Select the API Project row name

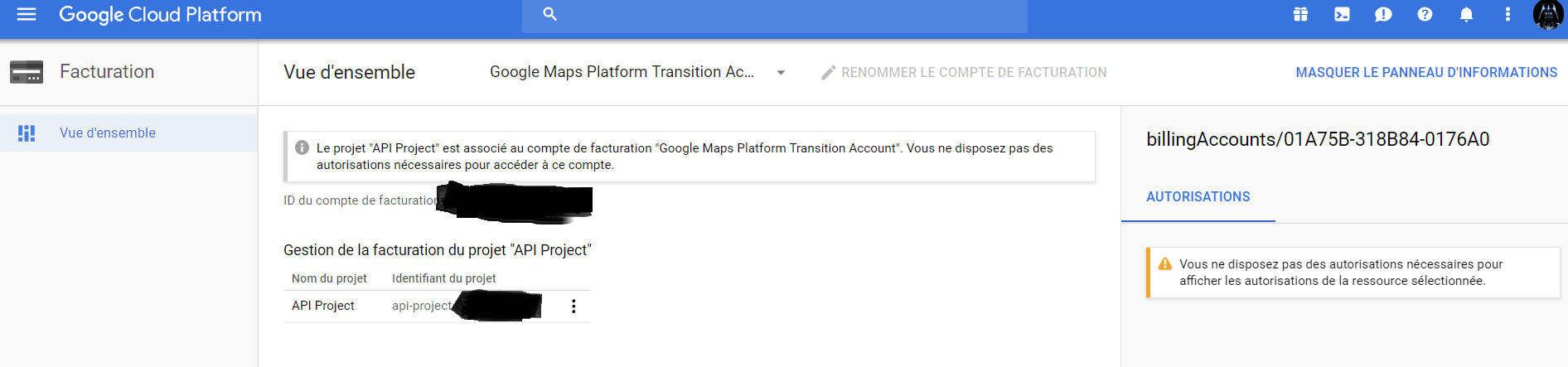[323, 306]
